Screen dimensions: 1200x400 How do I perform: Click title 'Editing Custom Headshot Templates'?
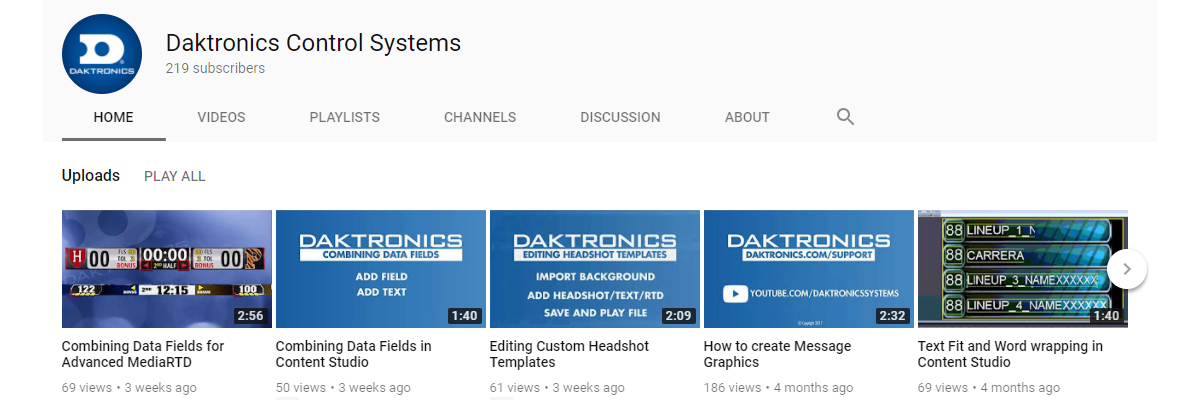tap(570, 354)
